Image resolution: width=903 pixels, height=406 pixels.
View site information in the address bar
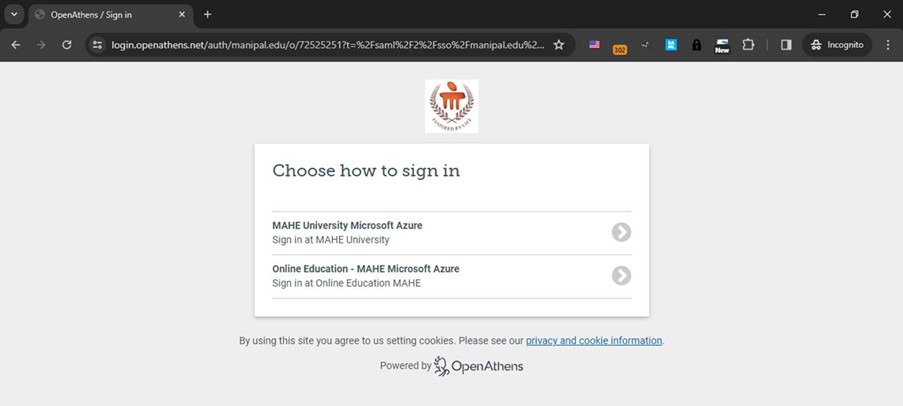(97, 45)
